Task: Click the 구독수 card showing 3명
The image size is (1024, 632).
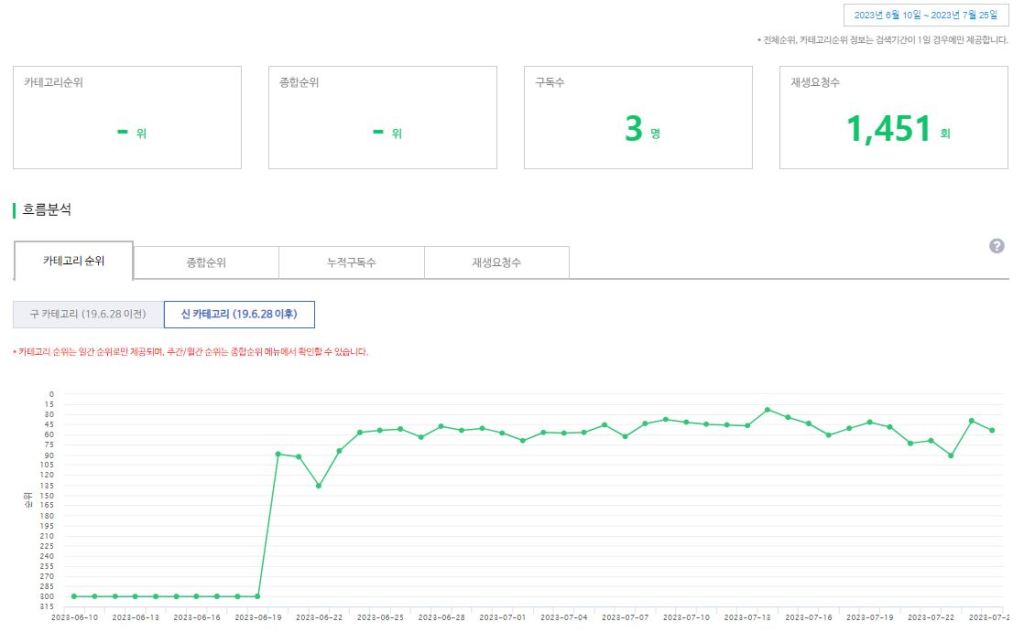Action: 638,117
